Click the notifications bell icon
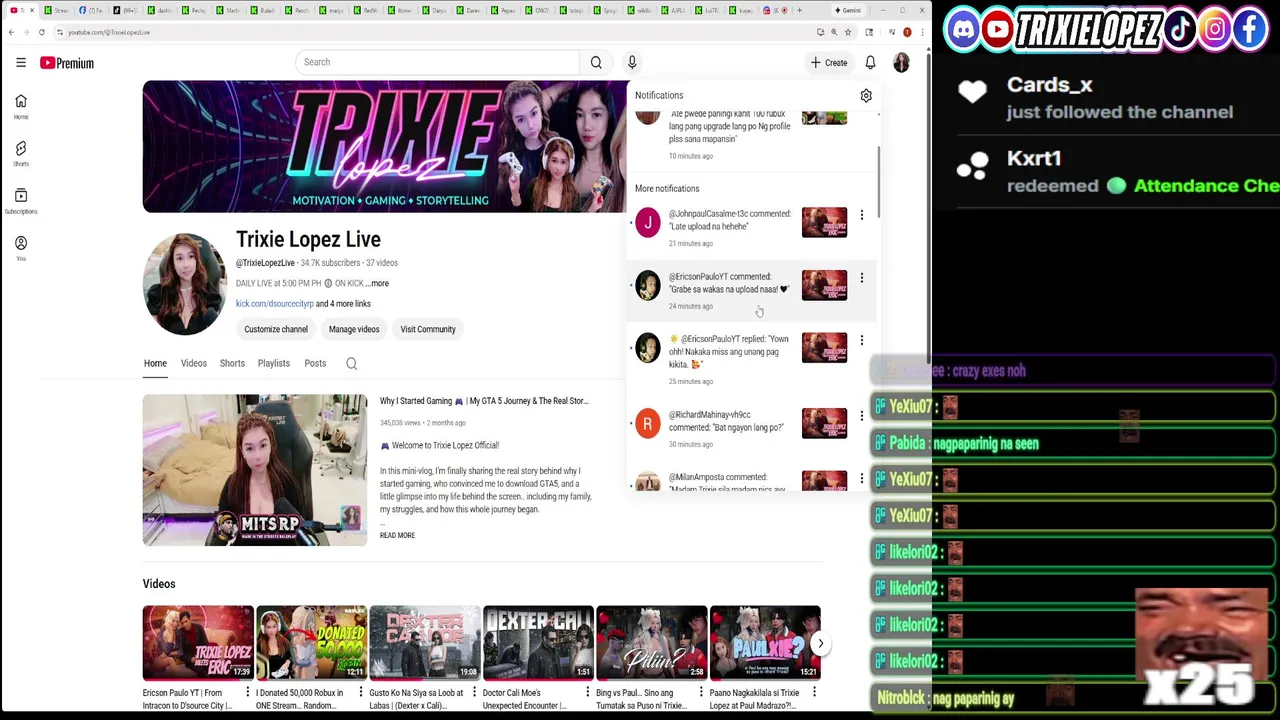 (870, 62)
